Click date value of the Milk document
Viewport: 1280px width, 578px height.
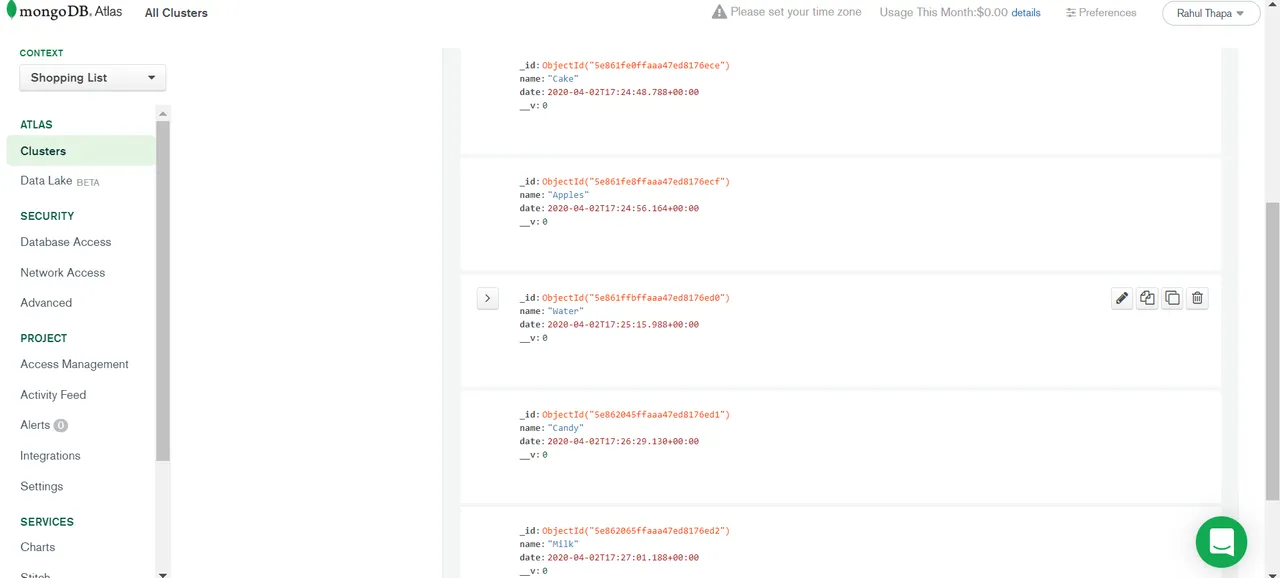(x=623, y=558)
